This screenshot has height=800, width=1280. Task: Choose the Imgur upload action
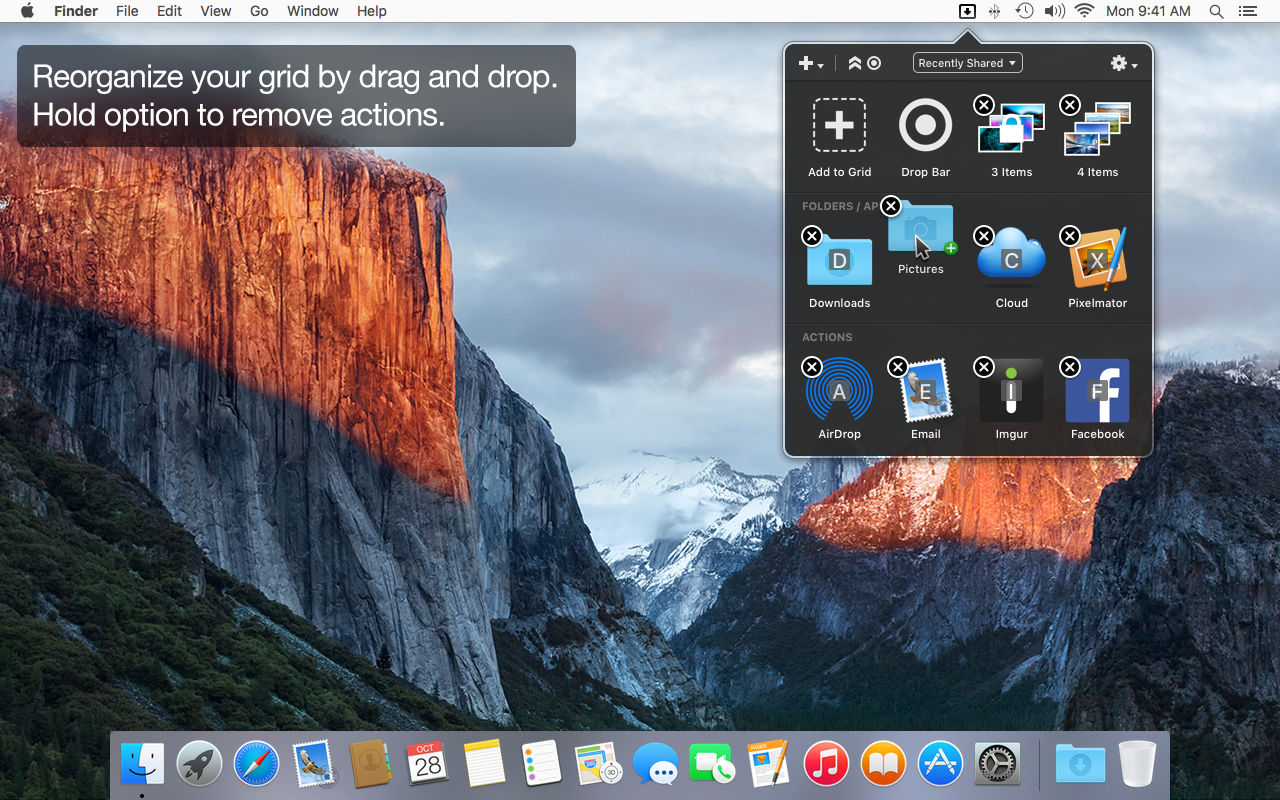1011,390
